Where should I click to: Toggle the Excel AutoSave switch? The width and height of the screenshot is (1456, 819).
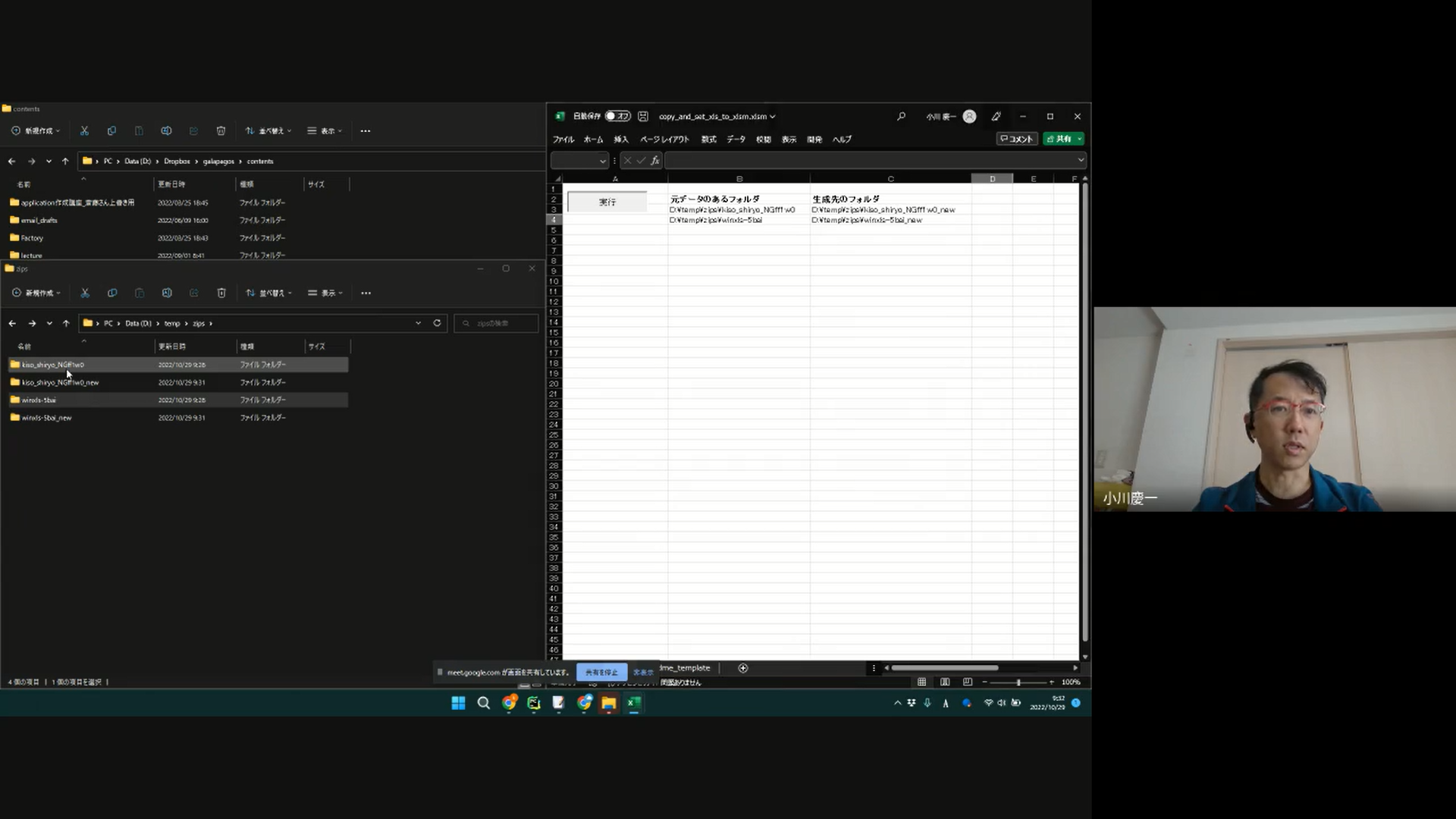pyautogui.click(x=617, y=116)
